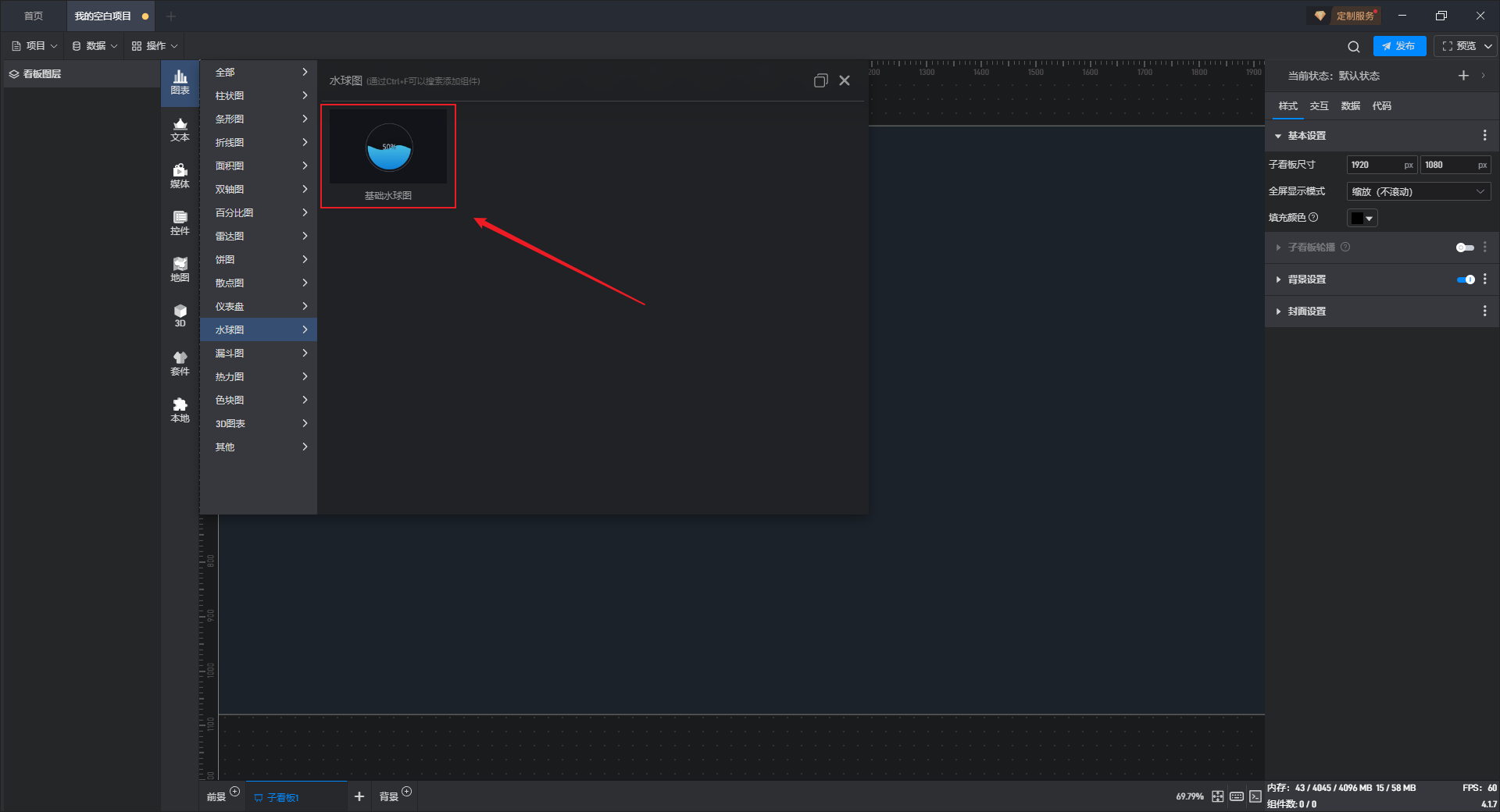The width and height of the screenshot is (1500, 812).
Task: Toggle the 背景设置 switch off
Action: tap(1466, 280)
